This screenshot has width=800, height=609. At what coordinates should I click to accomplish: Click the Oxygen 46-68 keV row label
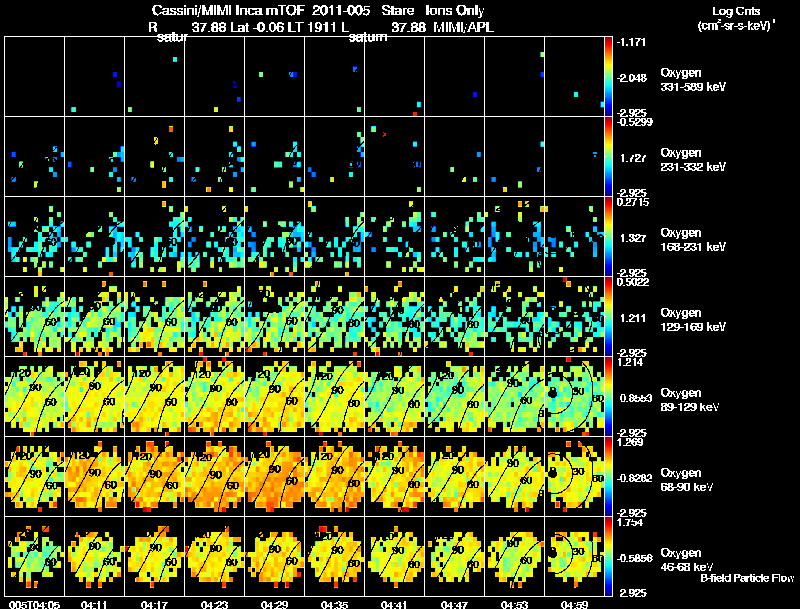pos(687,560)
